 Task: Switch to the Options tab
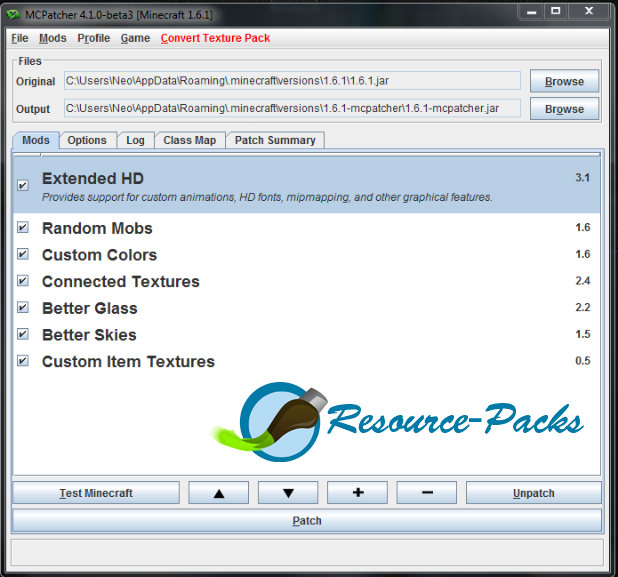tap(87, 140)
